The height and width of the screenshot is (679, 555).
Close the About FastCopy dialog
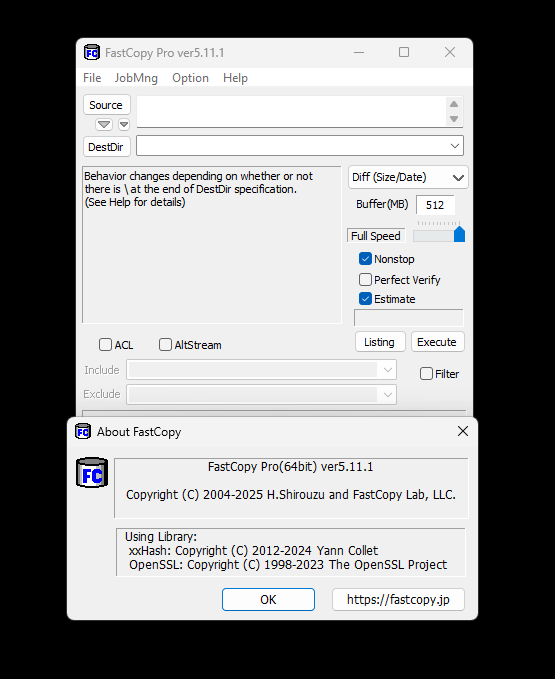coord(463,431)
